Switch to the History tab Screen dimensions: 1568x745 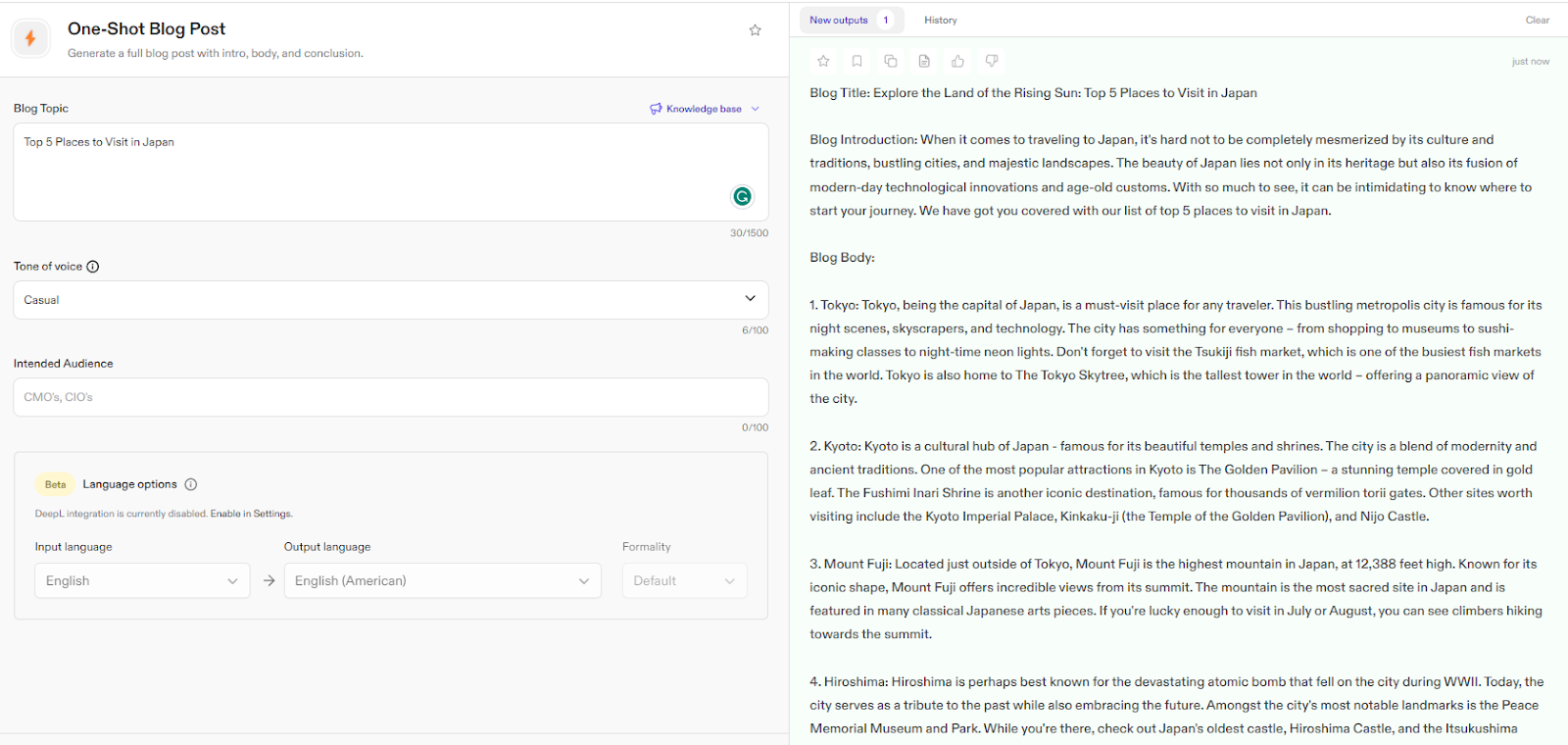click(x=941, y=20)
